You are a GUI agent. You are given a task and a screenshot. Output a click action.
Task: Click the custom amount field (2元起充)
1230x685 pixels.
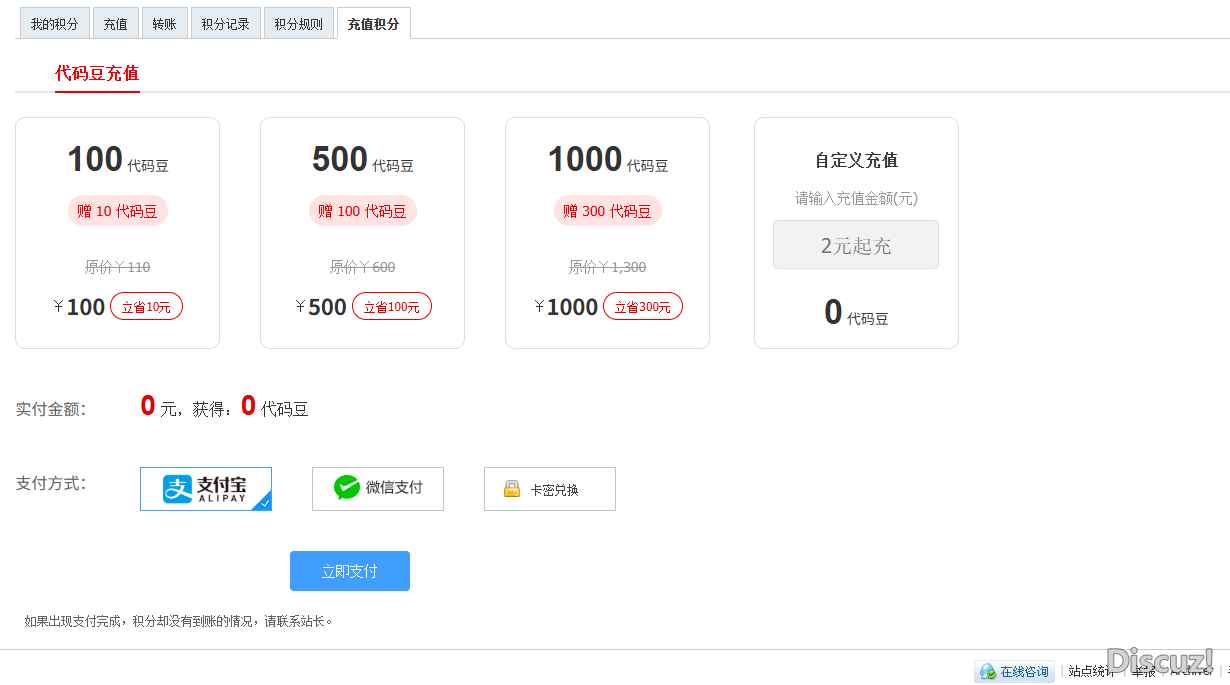[x=855, y=245]
